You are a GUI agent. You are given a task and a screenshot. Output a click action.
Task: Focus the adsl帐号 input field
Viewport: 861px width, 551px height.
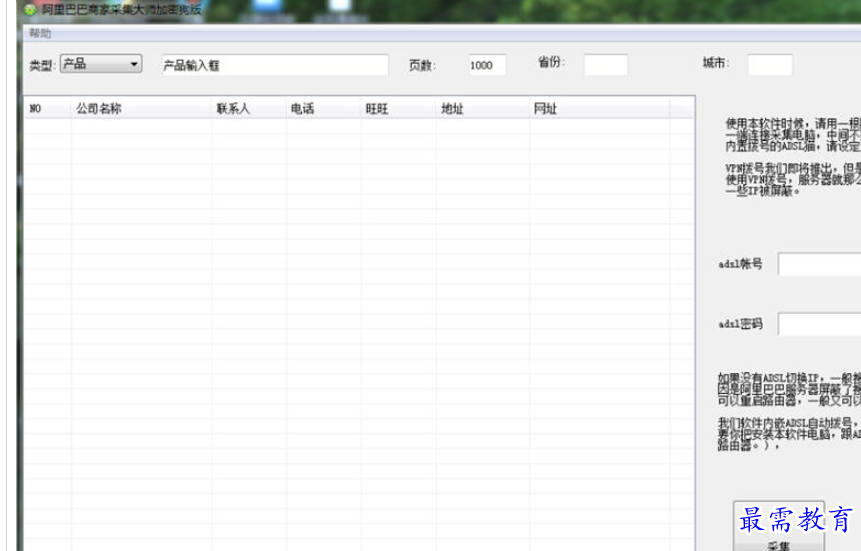pos(819,264)
